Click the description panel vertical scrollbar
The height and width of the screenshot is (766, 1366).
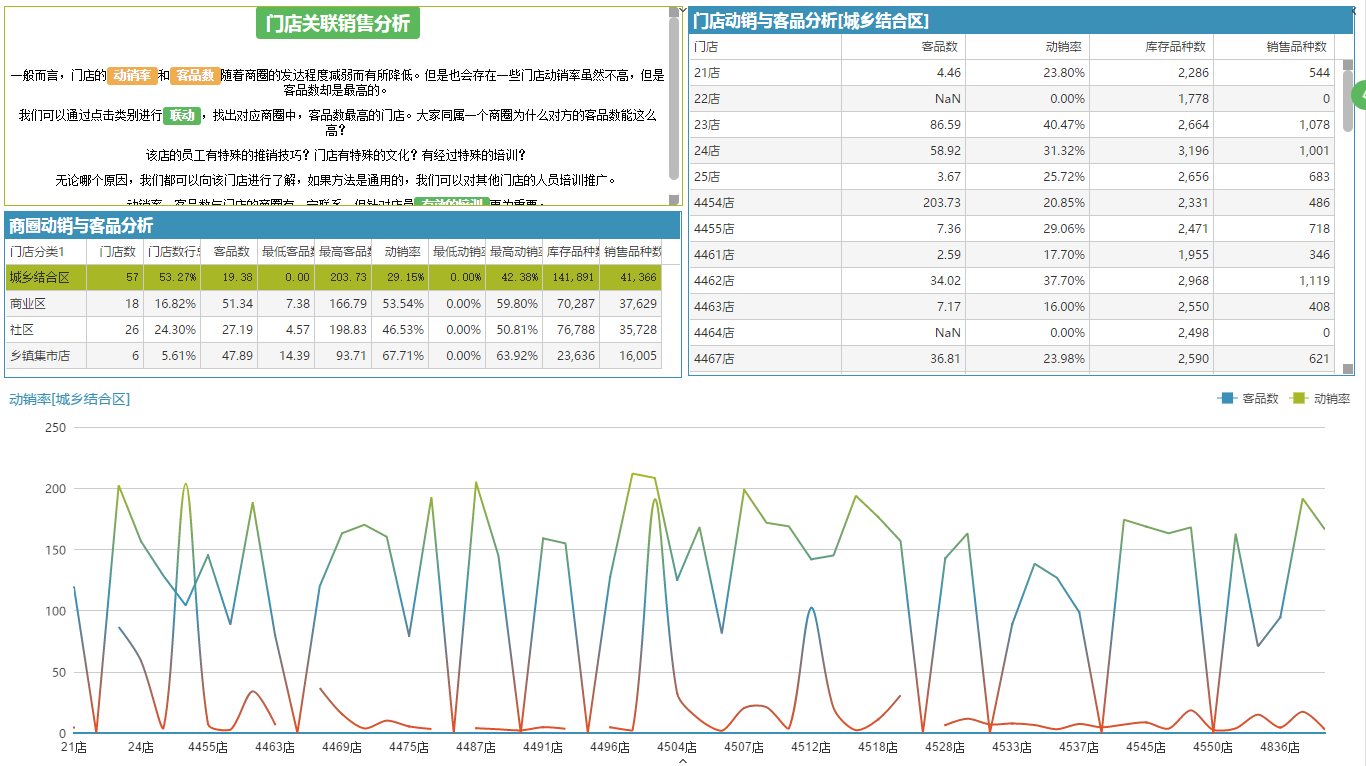click(x=674, y=100)
